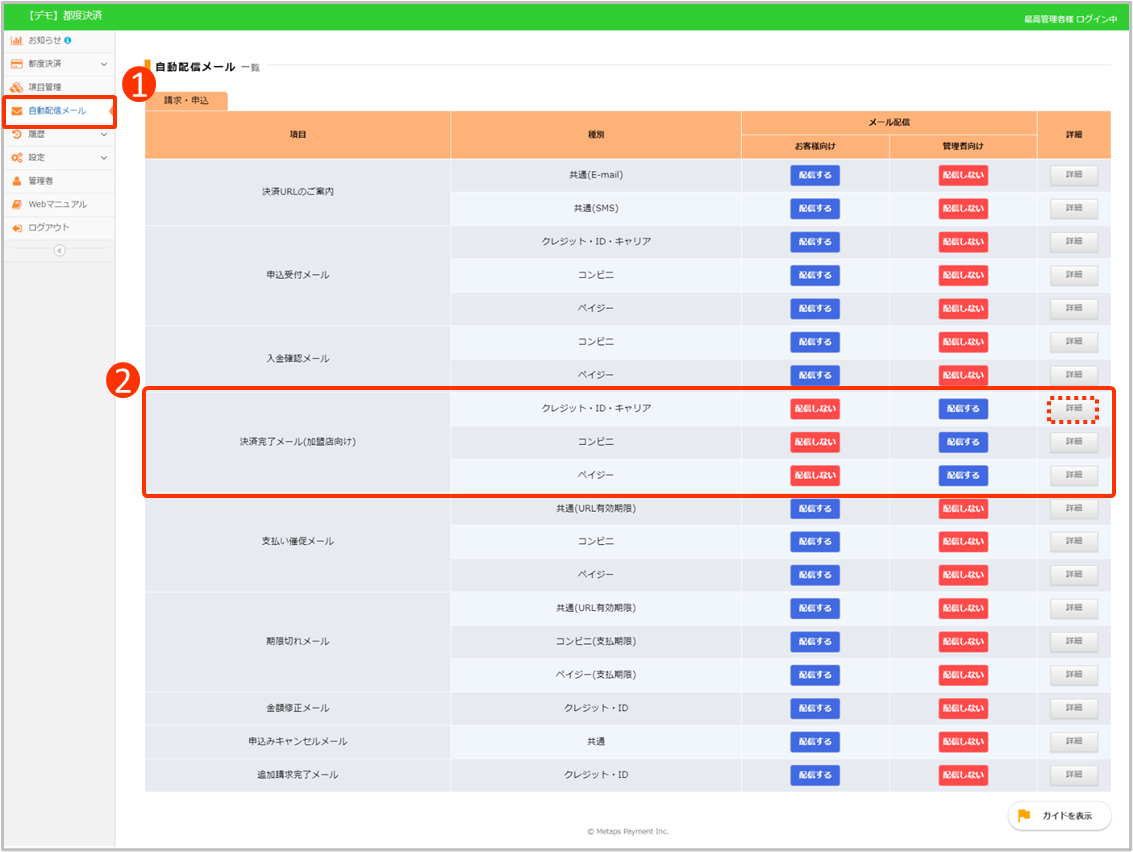Toggle admin delivery for 申込みキャンセルメール 共通

(963, 742)
